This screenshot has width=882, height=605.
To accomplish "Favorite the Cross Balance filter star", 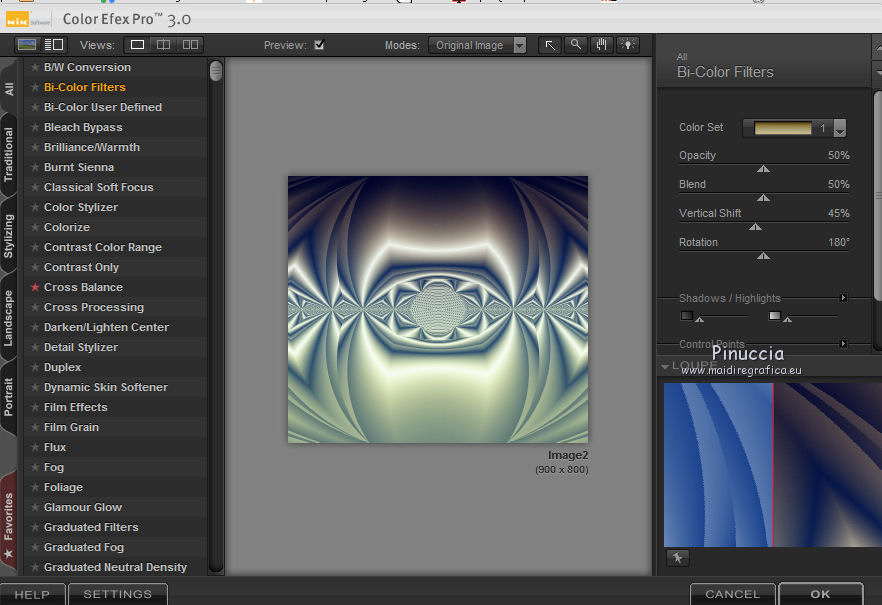I will coord(35,287).
